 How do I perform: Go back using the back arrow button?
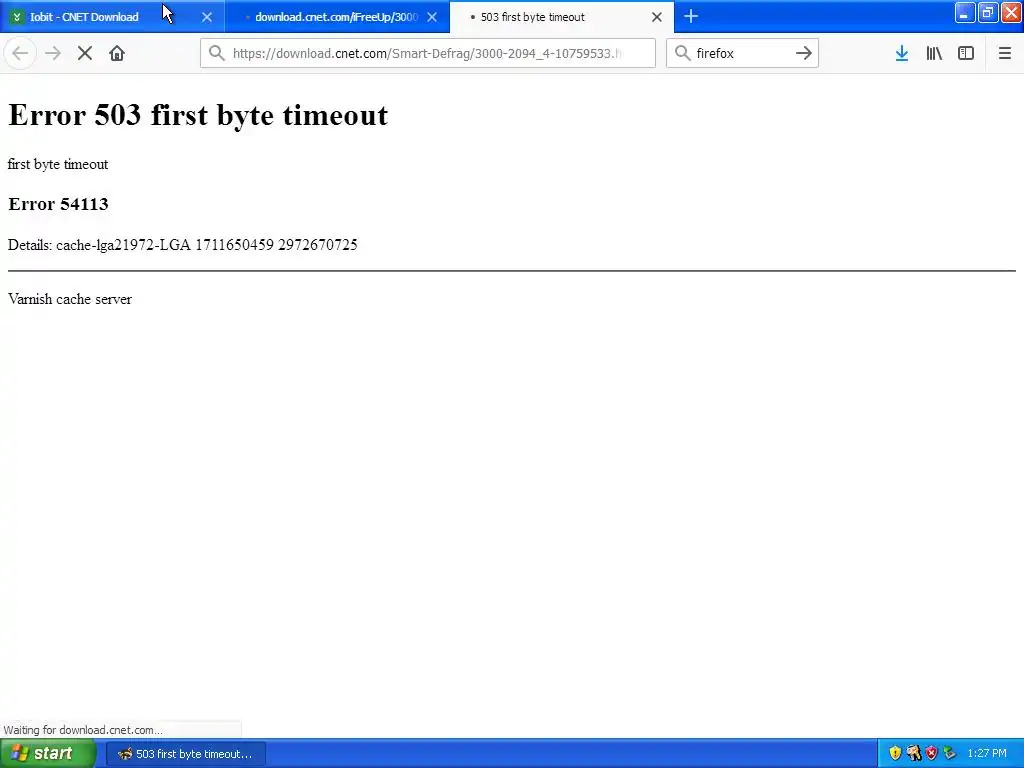(x=20, y=53)
